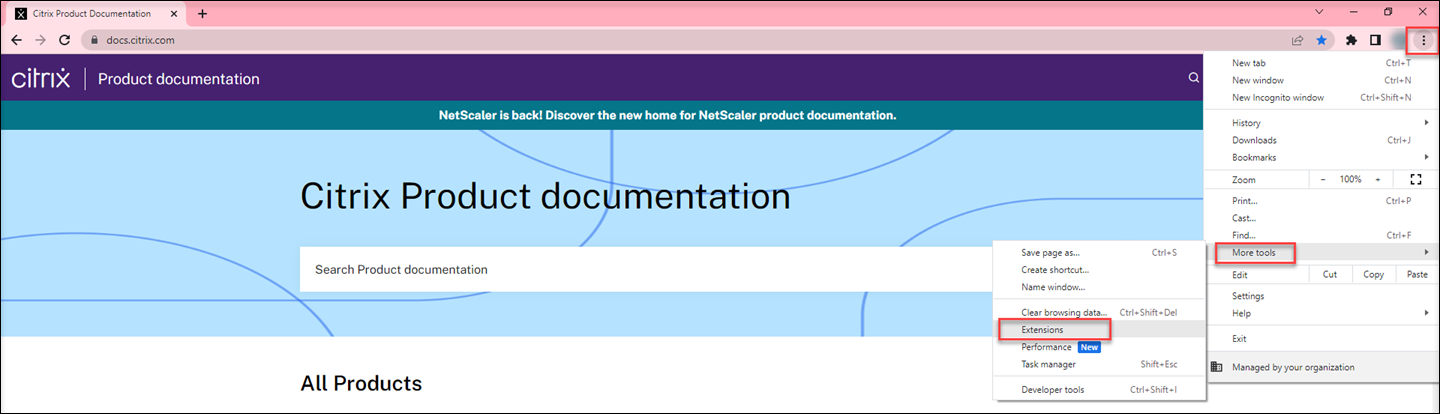The height and width of the screenshot is (414, 1440).
Task: Click the share page icon in address bar
Action: coord(1297,40)
